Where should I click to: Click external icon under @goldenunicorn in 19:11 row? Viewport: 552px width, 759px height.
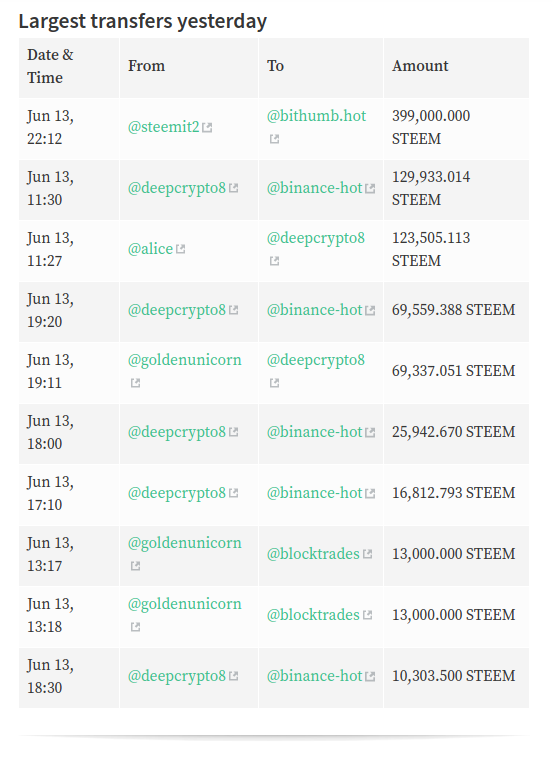(135, 383)
